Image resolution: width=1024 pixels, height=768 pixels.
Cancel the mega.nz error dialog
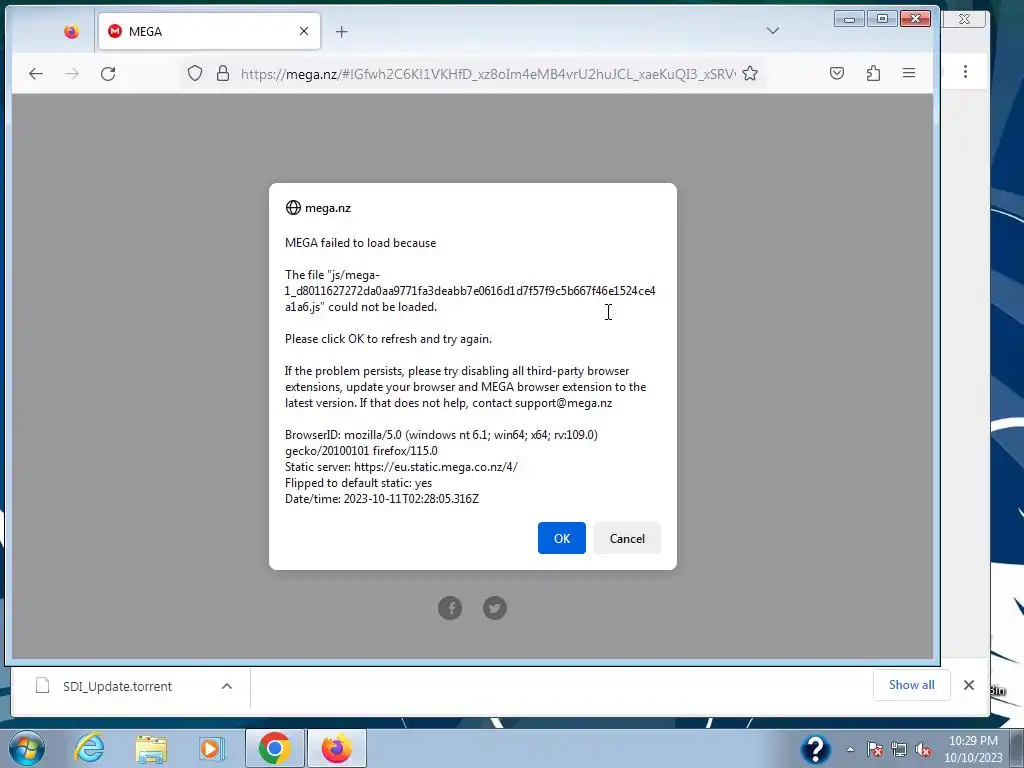tap(627, 538)
